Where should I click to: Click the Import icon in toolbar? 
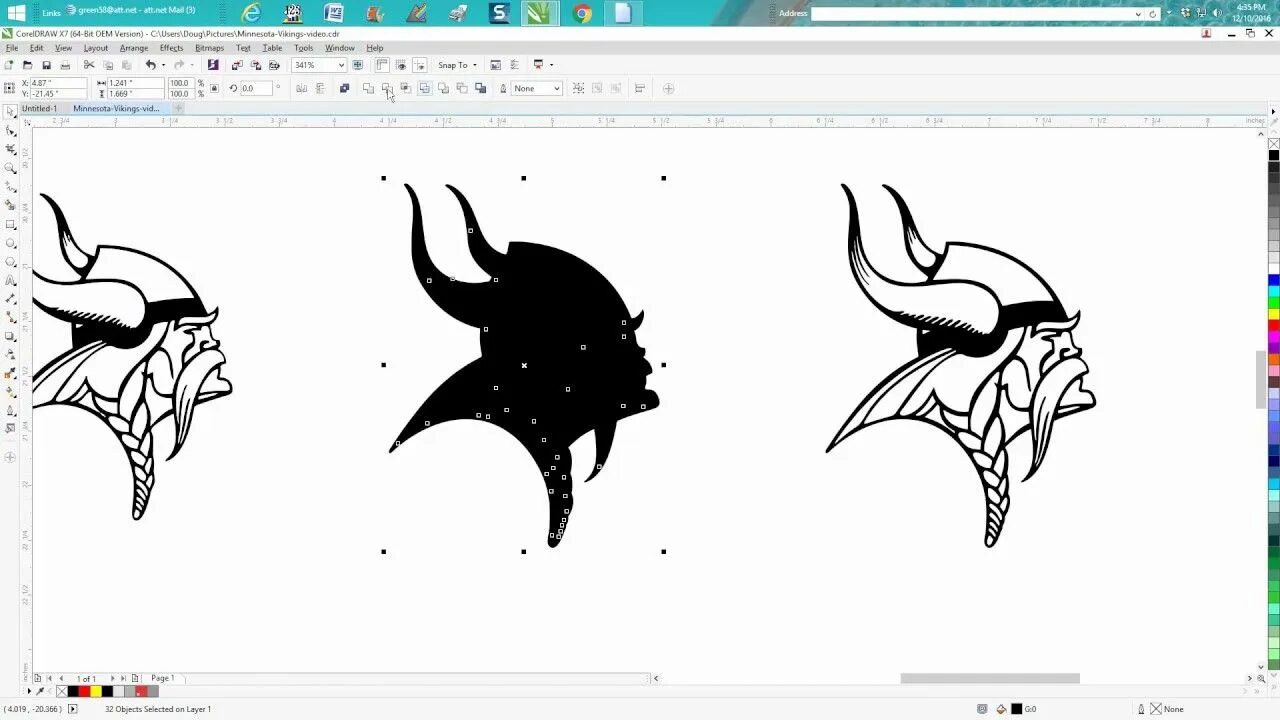coord(237,65)
